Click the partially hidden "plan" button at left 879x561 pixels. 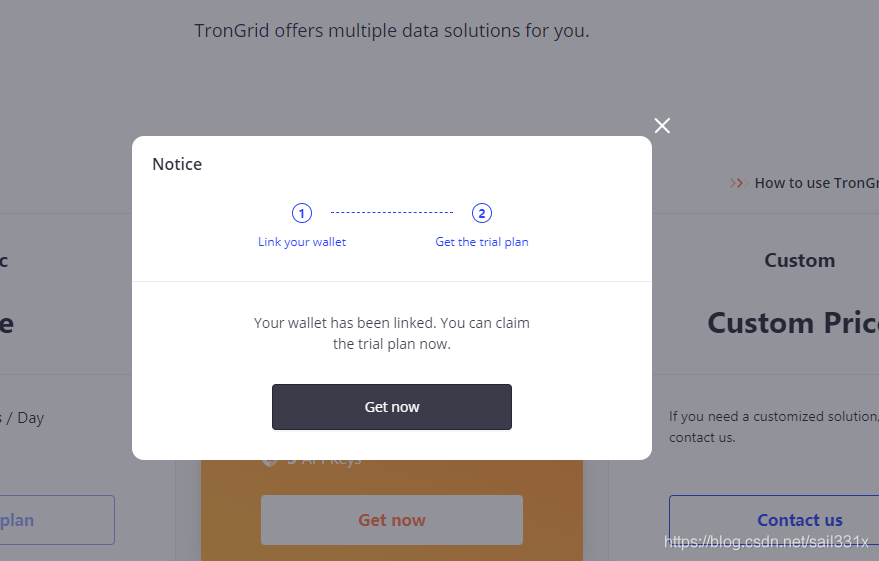57,520
